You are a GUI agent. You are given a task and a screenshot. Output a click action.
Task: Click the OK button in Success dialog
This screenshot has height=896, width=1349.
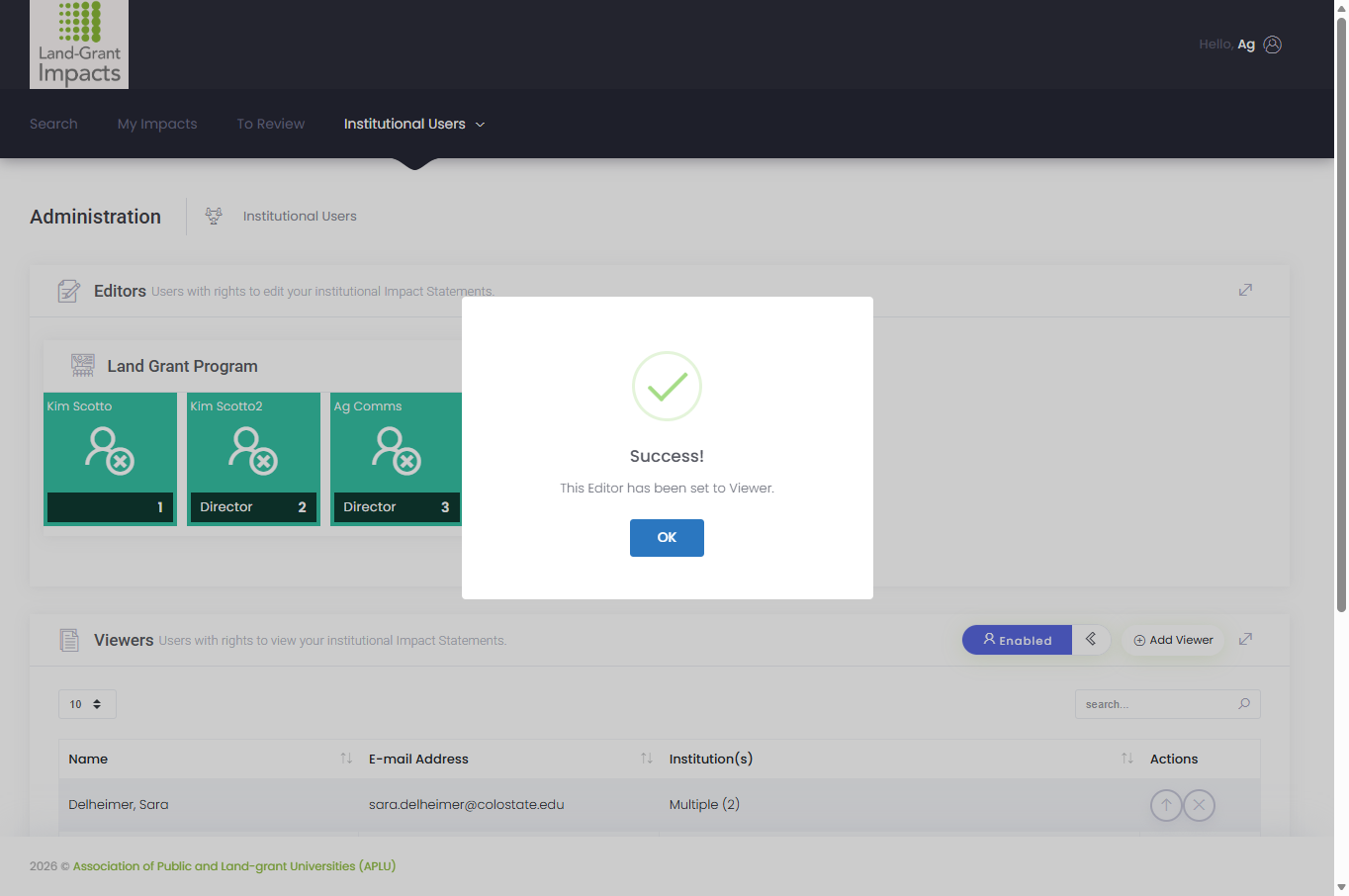point(667,538)
